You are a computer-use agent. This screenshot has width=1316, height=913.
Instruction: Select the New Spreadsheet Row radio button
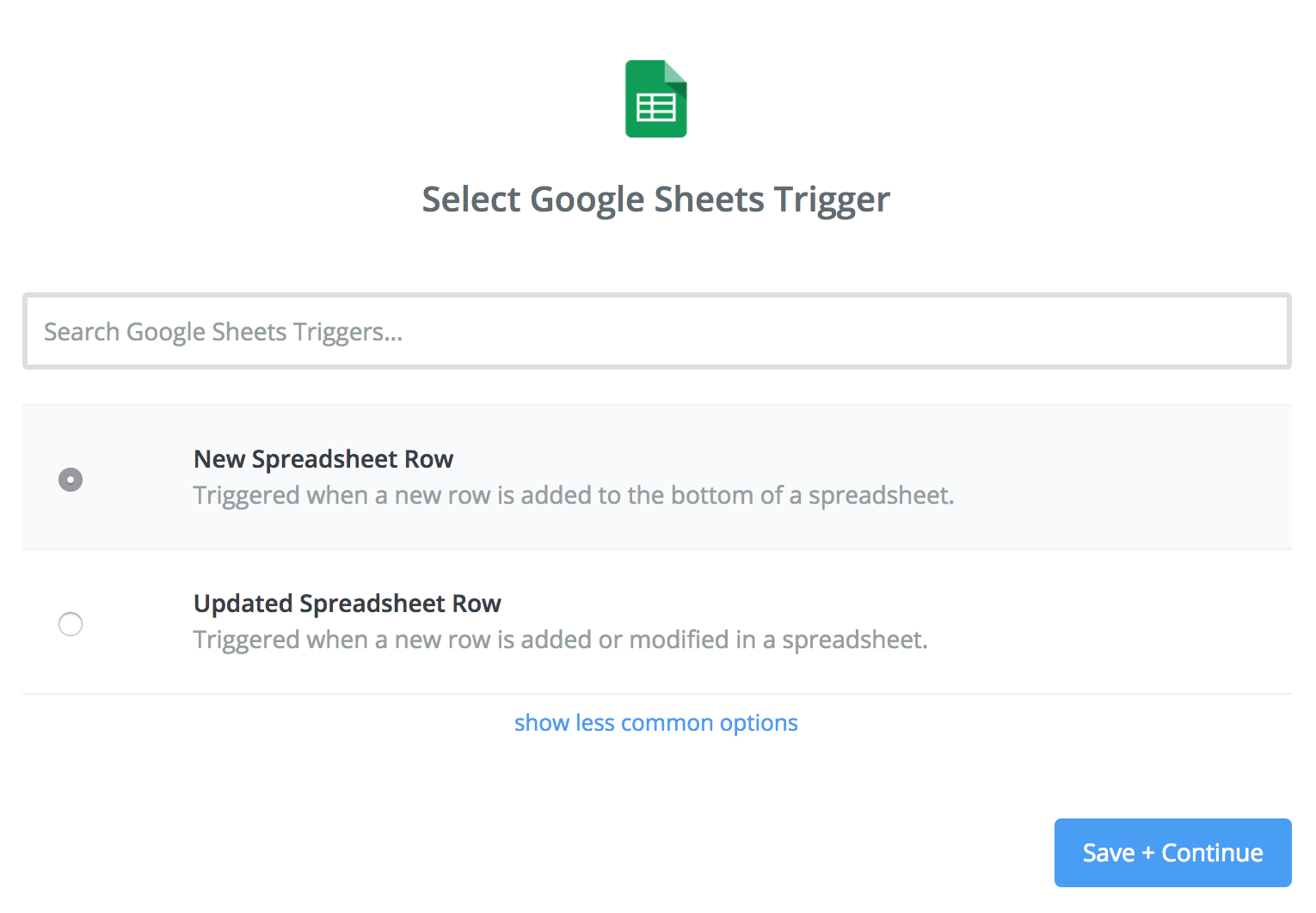[x=71, y=479]
